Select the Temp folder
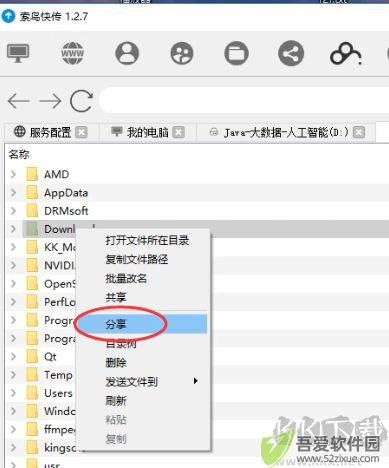 coord(58,375)
